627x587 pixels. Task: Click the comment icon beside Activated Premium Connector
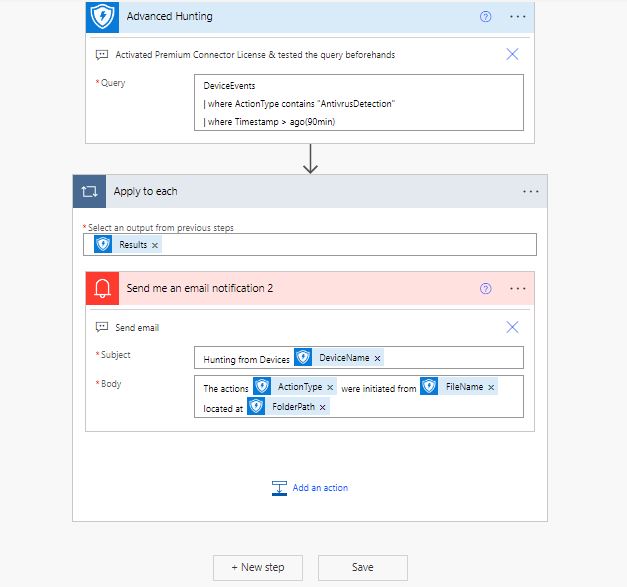pyautogui.click(x=102, y=55)
